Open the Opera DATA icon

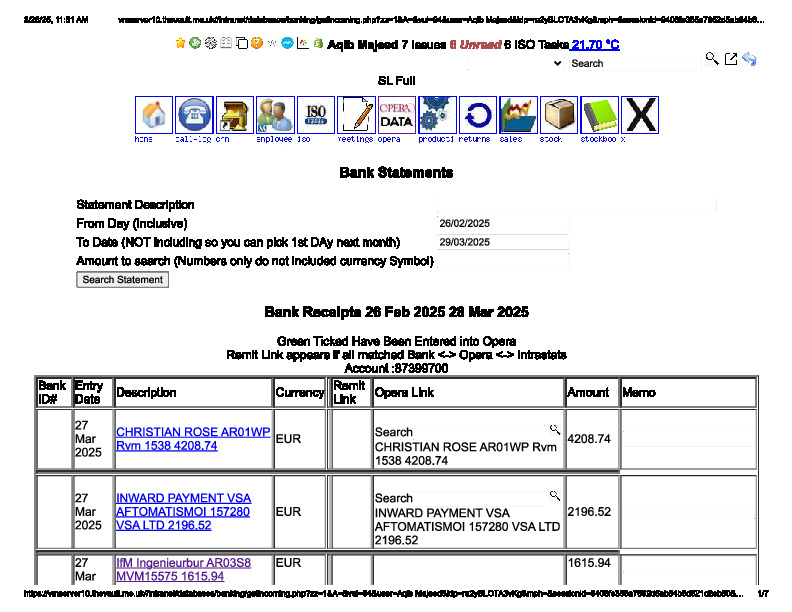397,115
